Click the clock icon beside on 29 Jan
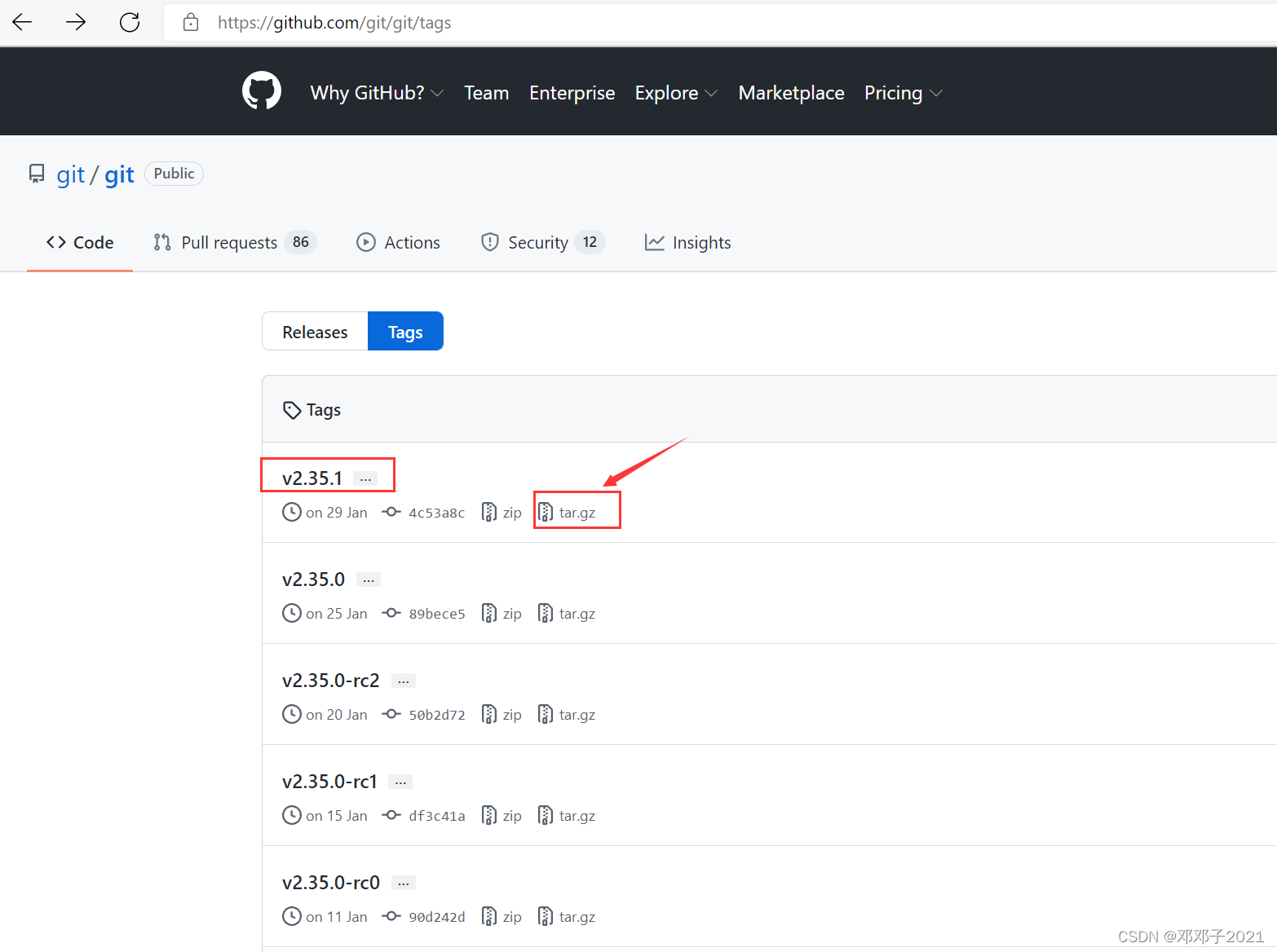Image resolution: width=1277 pixels, height=952 pixels. (x=292, y=512)
